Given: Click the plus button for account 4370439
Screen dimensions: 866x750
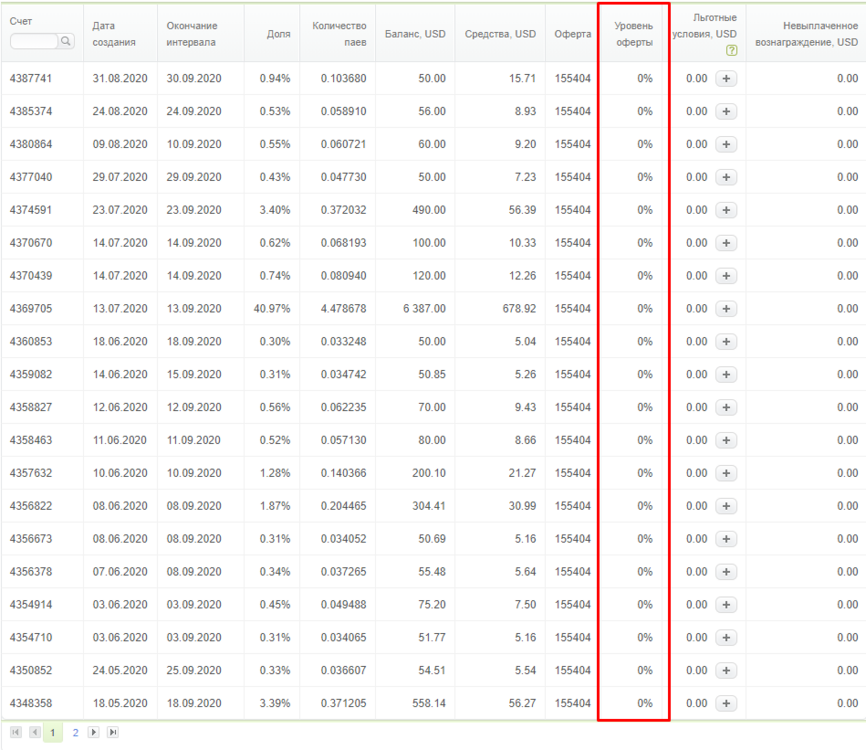Looking at the screenshot, I should tap(726, 276).
